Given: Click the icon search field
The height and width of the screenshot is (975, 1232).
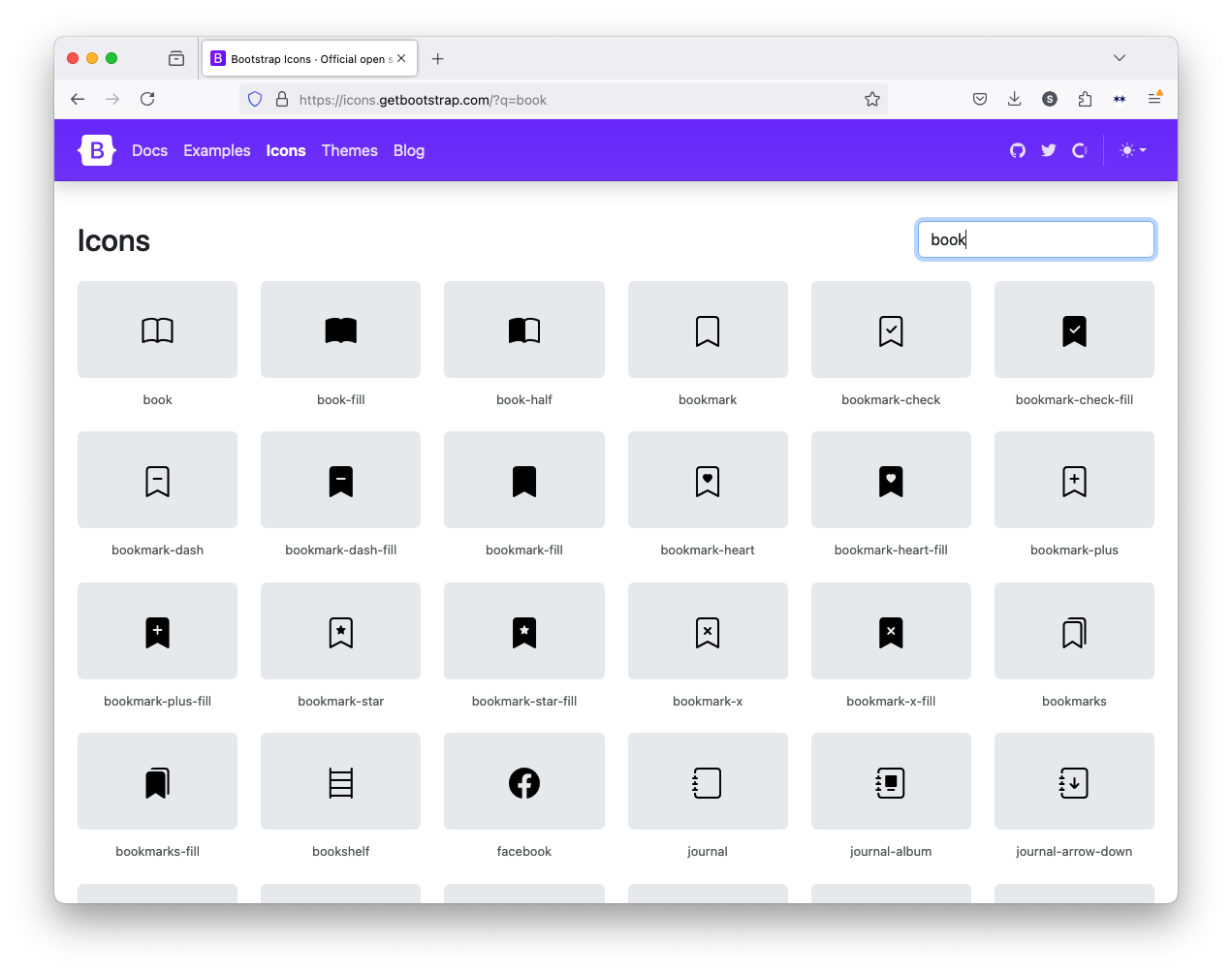Looking at the screenshot, I should [1035, 239].
